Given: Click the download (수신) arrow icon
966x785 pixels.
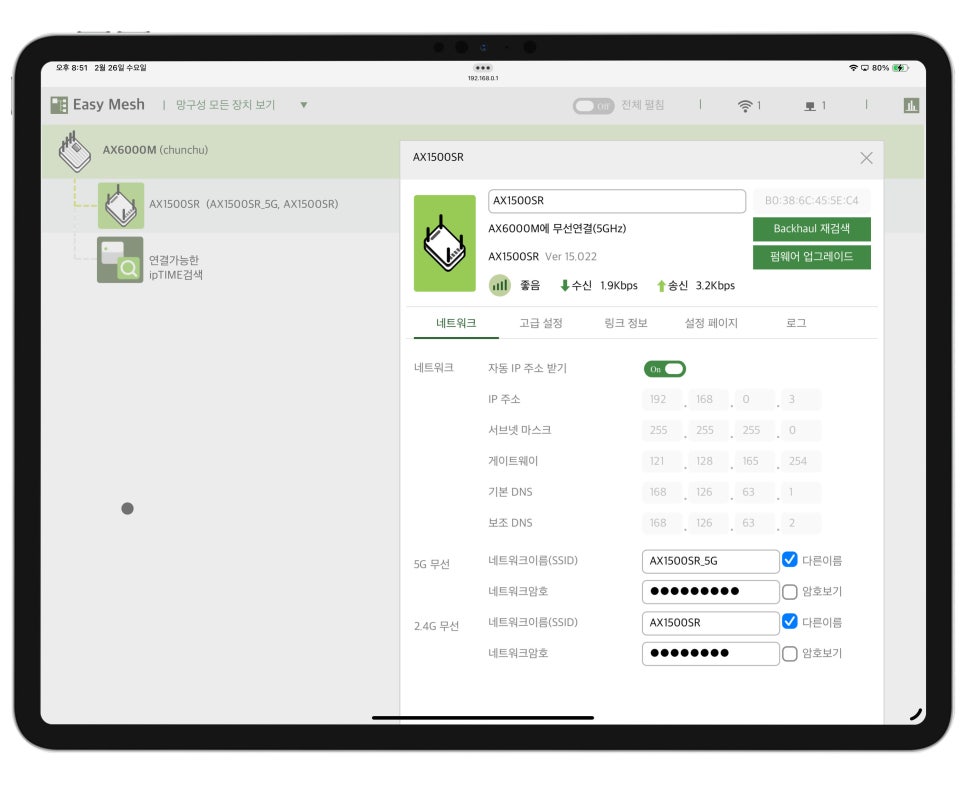Looking at the screenshot, I should (x=564, y=286).
